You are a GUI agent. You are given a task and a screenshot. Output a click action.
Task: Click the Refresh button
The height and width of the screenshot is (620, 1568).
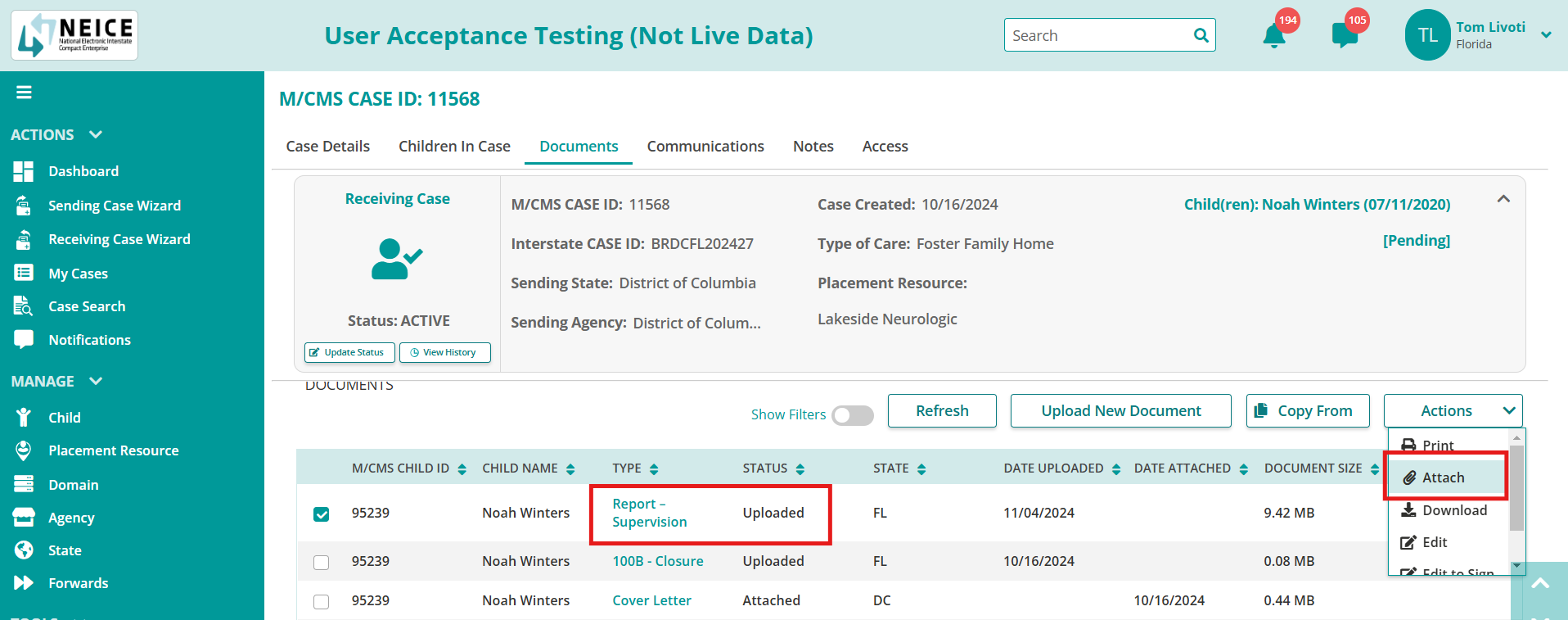click(942, 411)
